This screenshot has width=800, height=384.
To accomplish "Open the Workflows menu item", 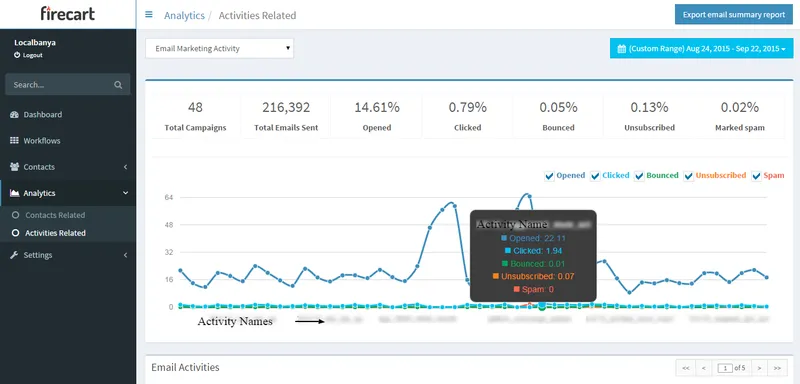I will (x=68, y=141).
